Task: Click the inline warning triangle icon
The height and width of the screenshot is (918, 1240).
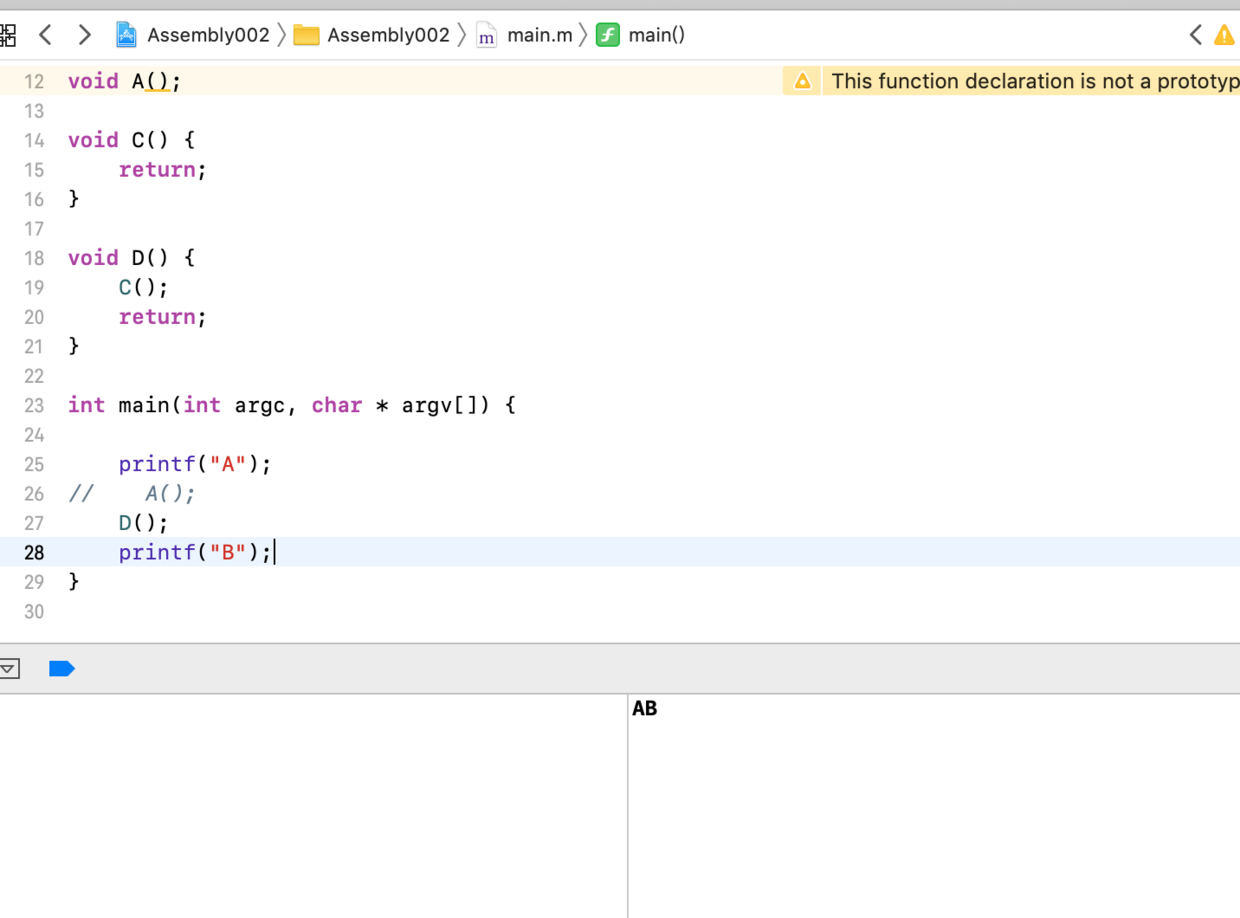Action: point(802,81)
